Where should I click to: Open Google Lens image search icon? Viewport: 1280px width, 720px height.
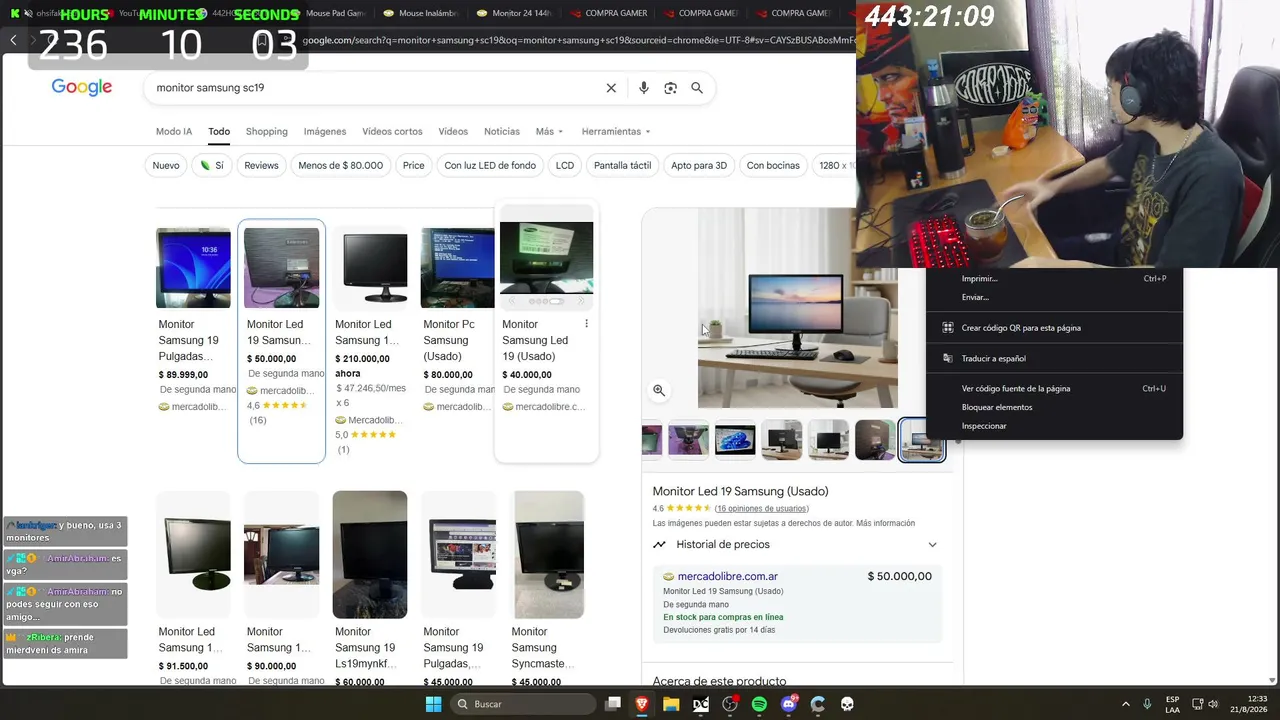pos(671,88)
